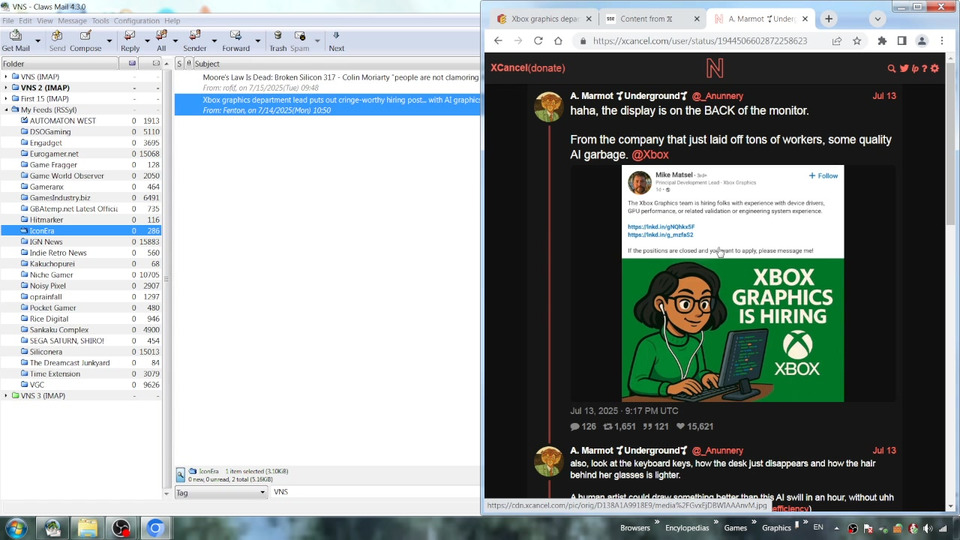Open the Reply dropdown arrow
The height and width of the screenshot is (540, 960).
[147, 41]
